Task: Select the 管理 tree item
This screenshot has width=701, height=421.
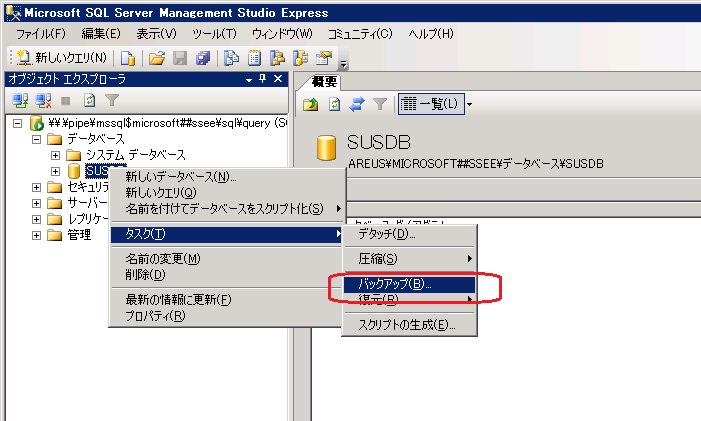Action: pos(79,235)
